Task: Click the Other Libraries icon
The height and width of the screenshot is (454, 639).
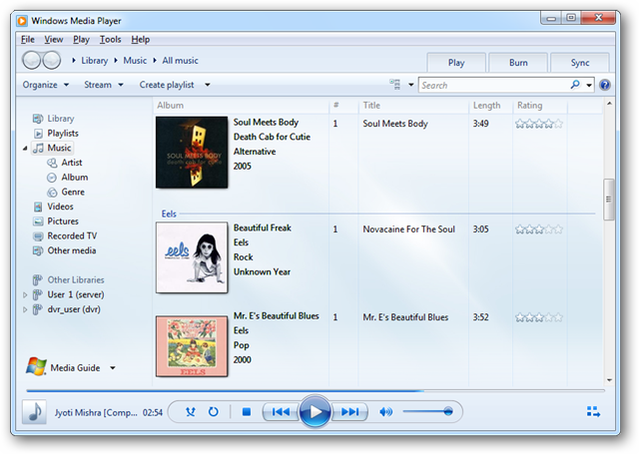Action: pyautogui.click(x=37, y=280)
